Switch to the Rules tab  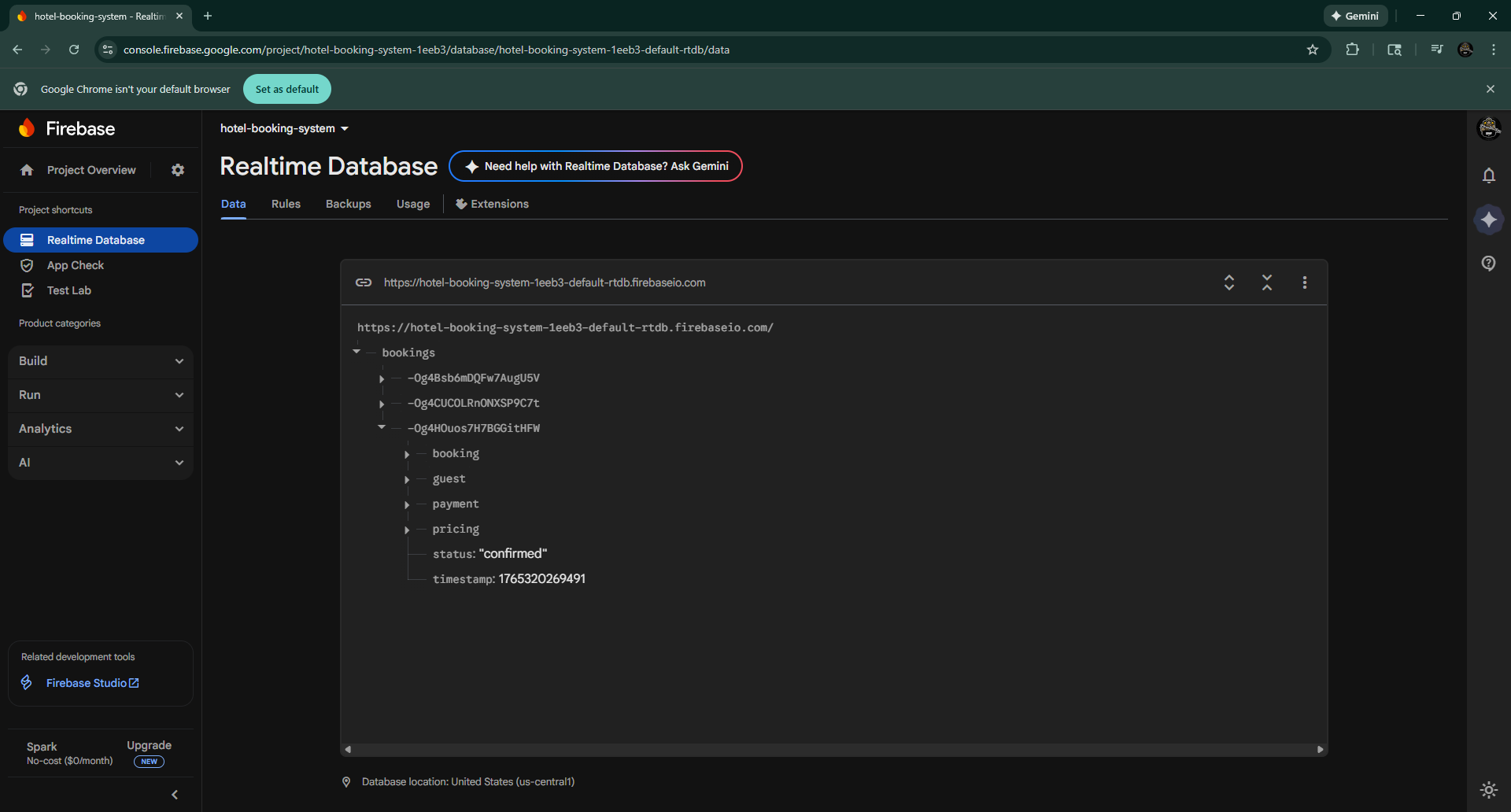tap(286, 204)
